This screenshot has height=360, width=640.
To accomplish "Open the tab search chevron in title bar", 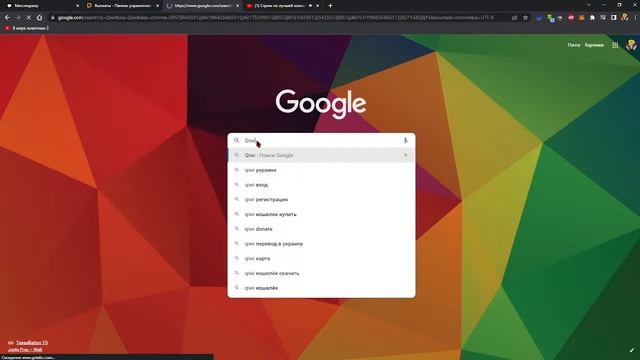I will [588, 5].
